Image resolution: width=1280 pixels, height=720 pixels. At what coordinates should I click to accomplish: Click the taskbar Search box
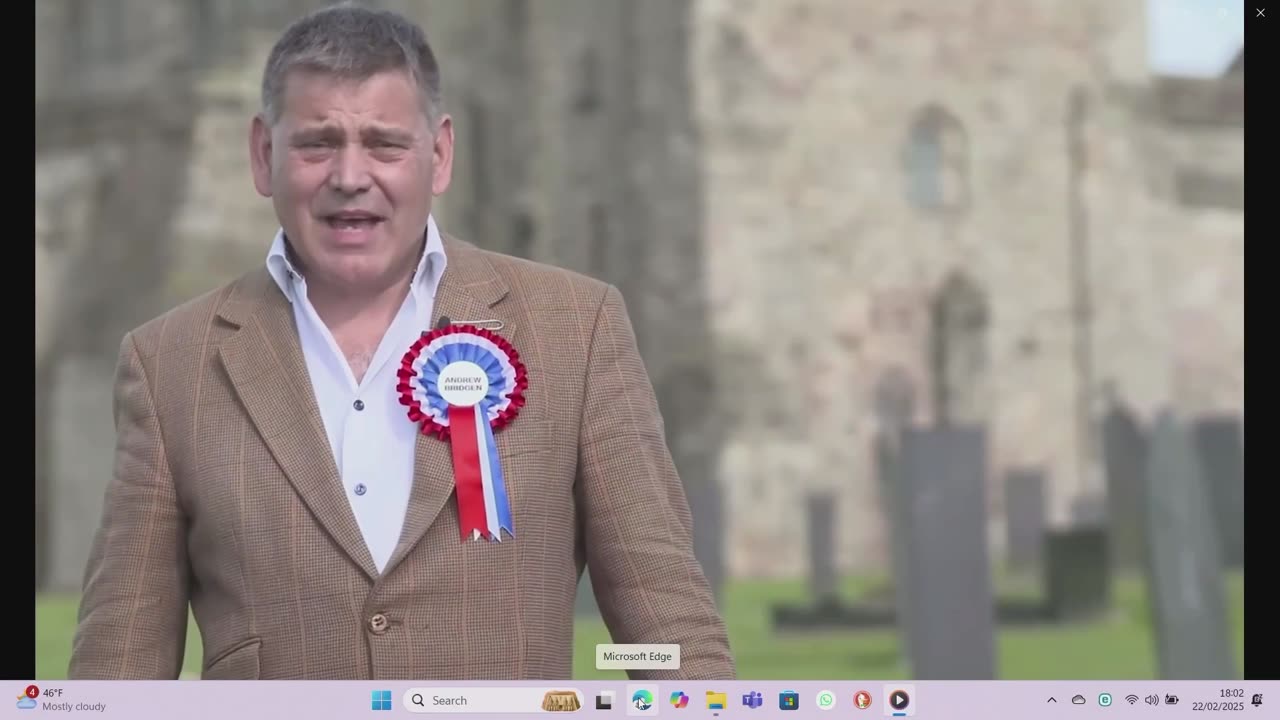pyautogui.click(x=494, y=700)
